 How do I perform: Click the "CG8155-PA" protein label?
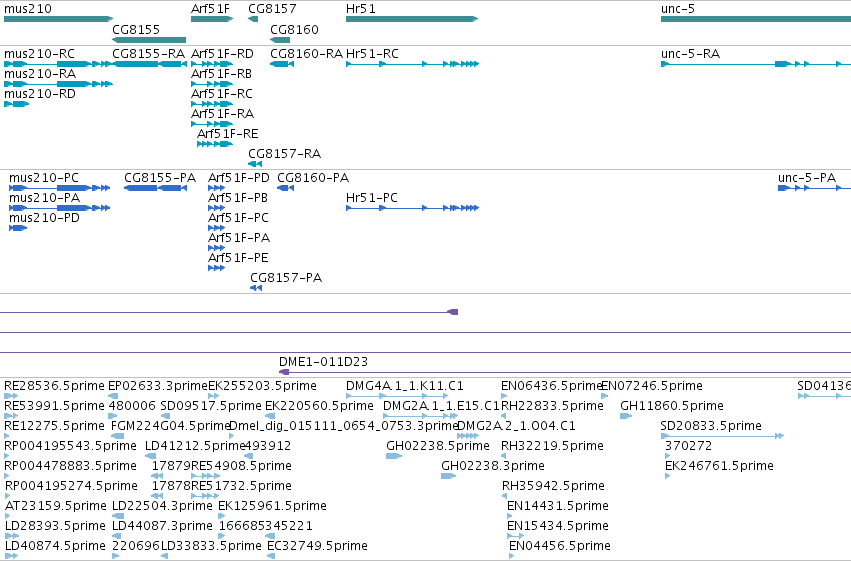160,178
